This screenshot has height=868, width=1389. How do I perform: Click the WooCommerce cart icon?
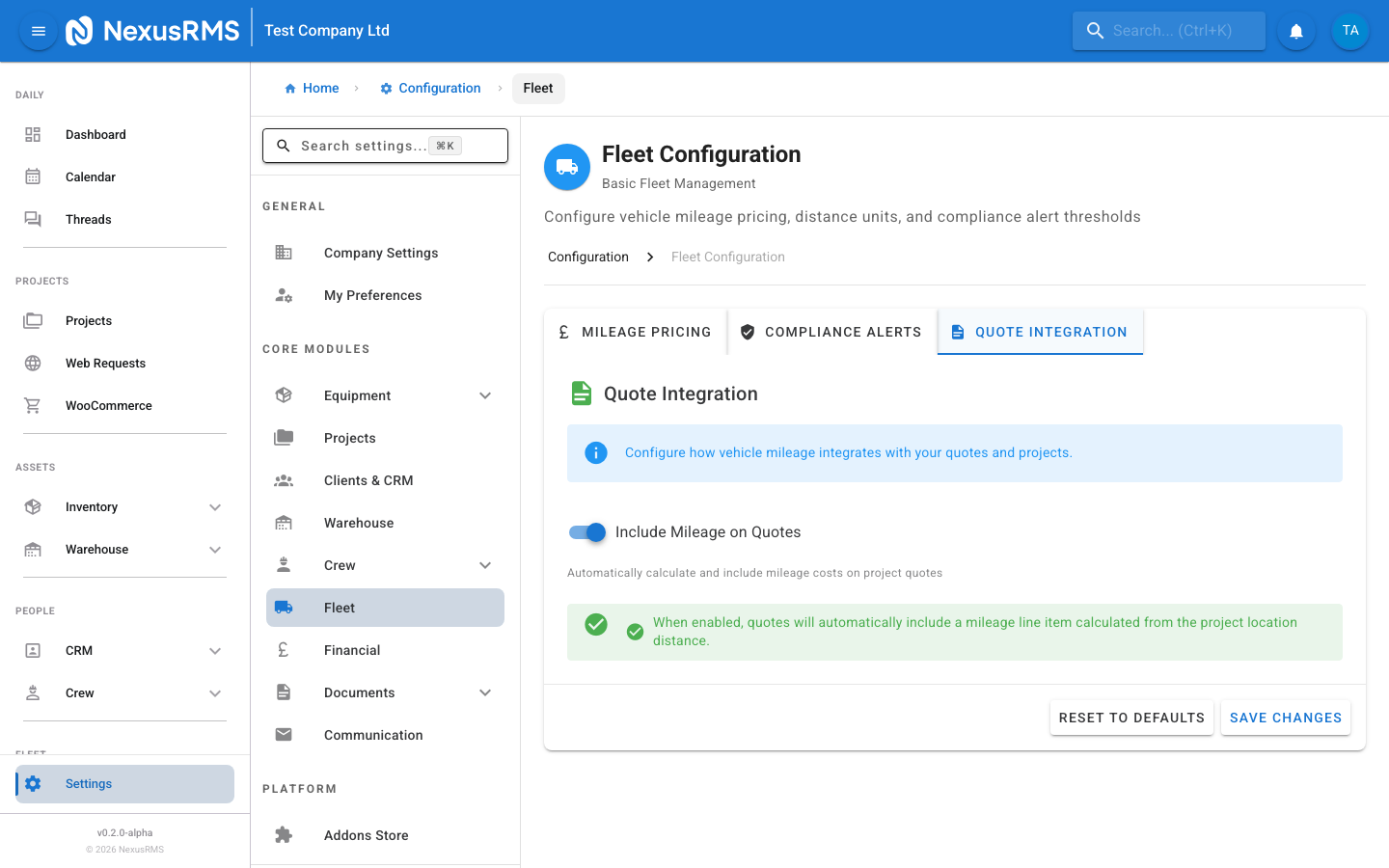coord(33,406)
